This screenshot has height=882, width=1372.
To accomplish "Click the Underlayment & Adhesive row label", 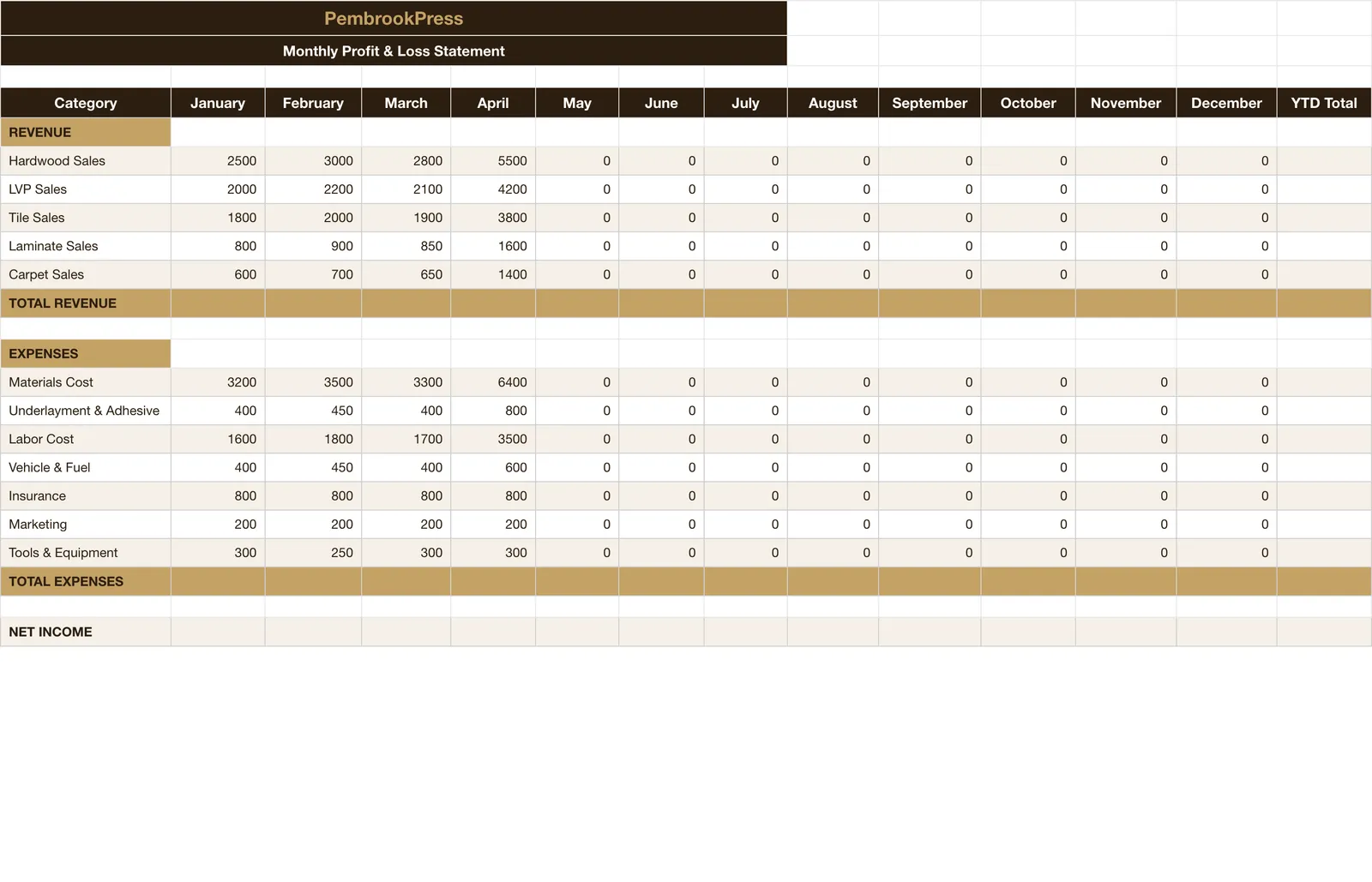I will 86,411.
